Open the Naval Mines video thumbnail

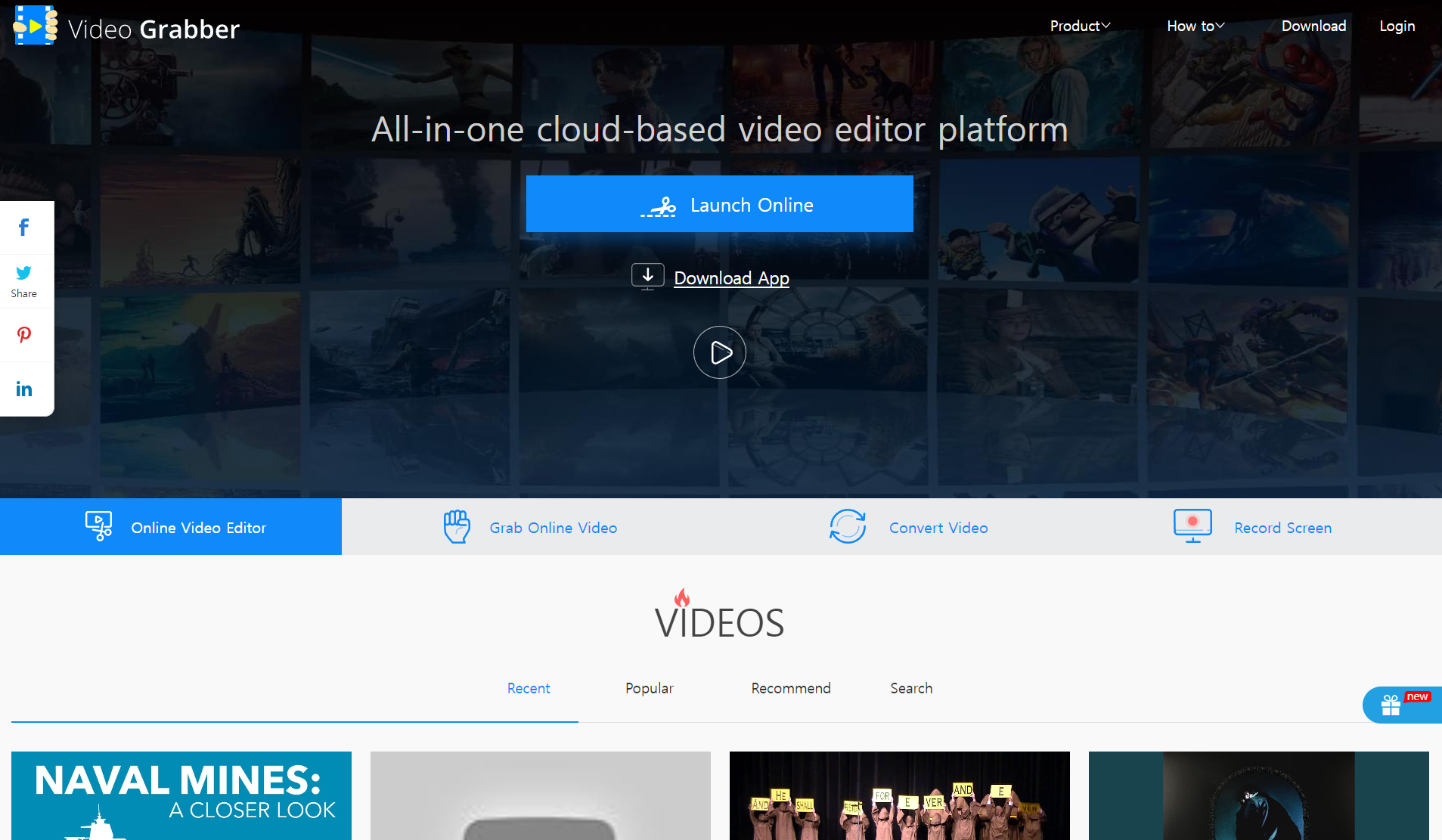click(181, 795)
